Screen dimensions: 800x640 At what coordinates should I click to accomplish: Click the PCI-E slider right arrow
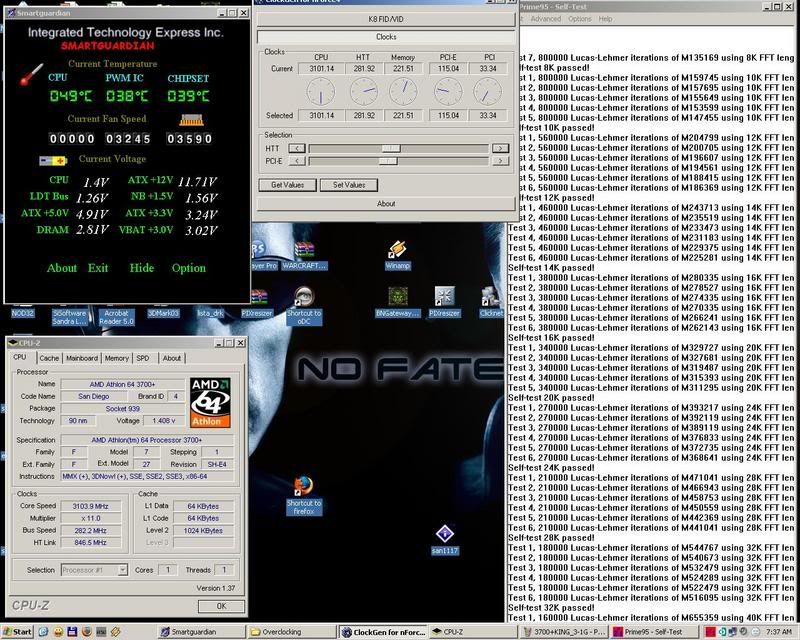tap(501, 161)
